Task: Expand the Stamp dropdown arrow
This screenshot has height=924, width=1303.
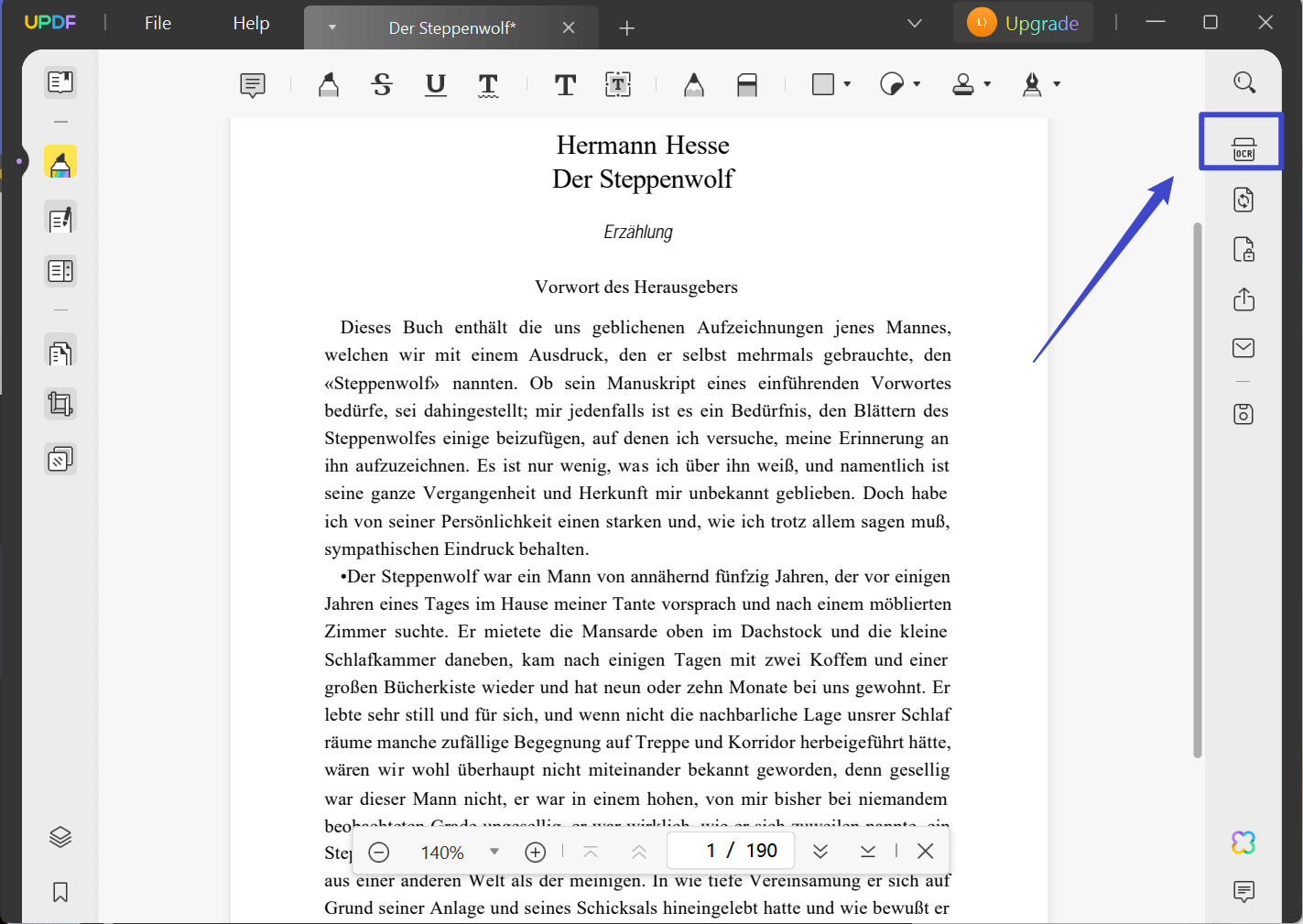Action: coord(987,84)
